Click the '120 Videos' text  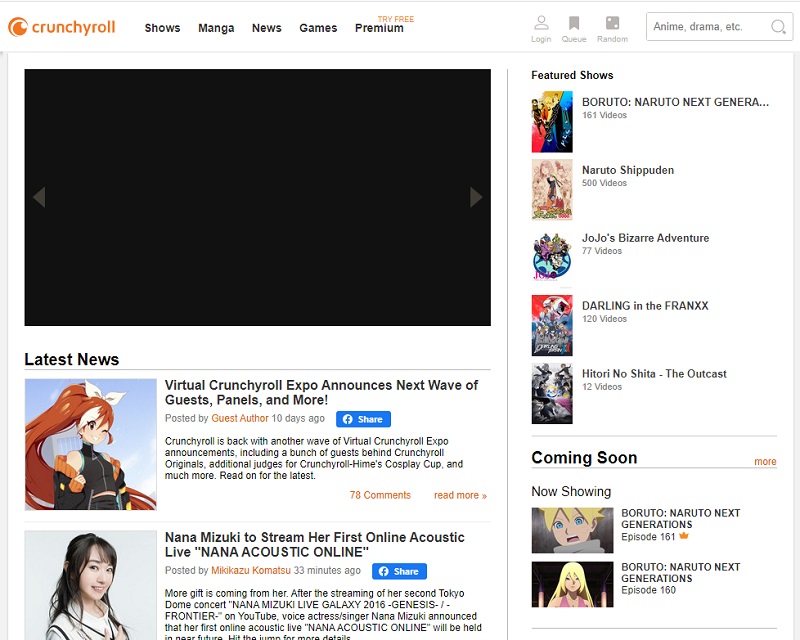(604, 319)
